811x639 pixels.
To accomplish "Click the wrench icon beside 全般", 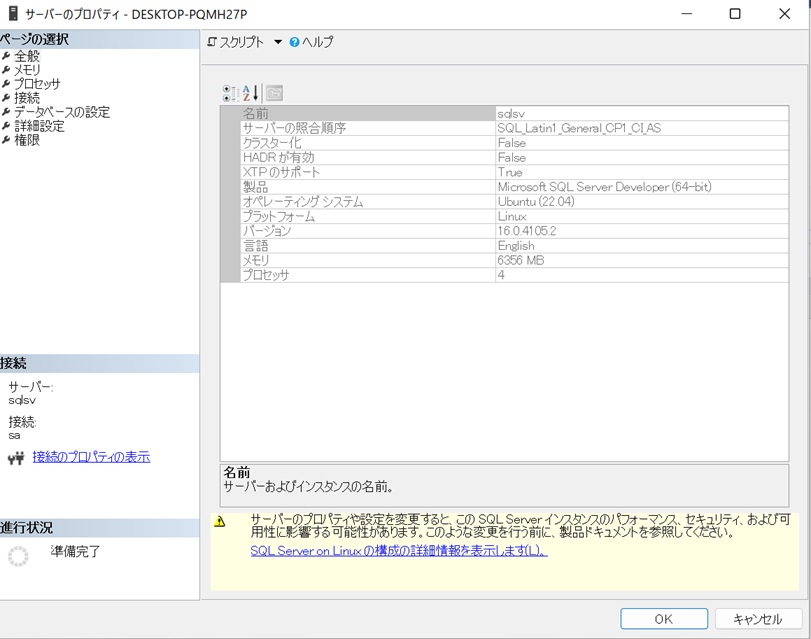I will click(x=6, y=55).
